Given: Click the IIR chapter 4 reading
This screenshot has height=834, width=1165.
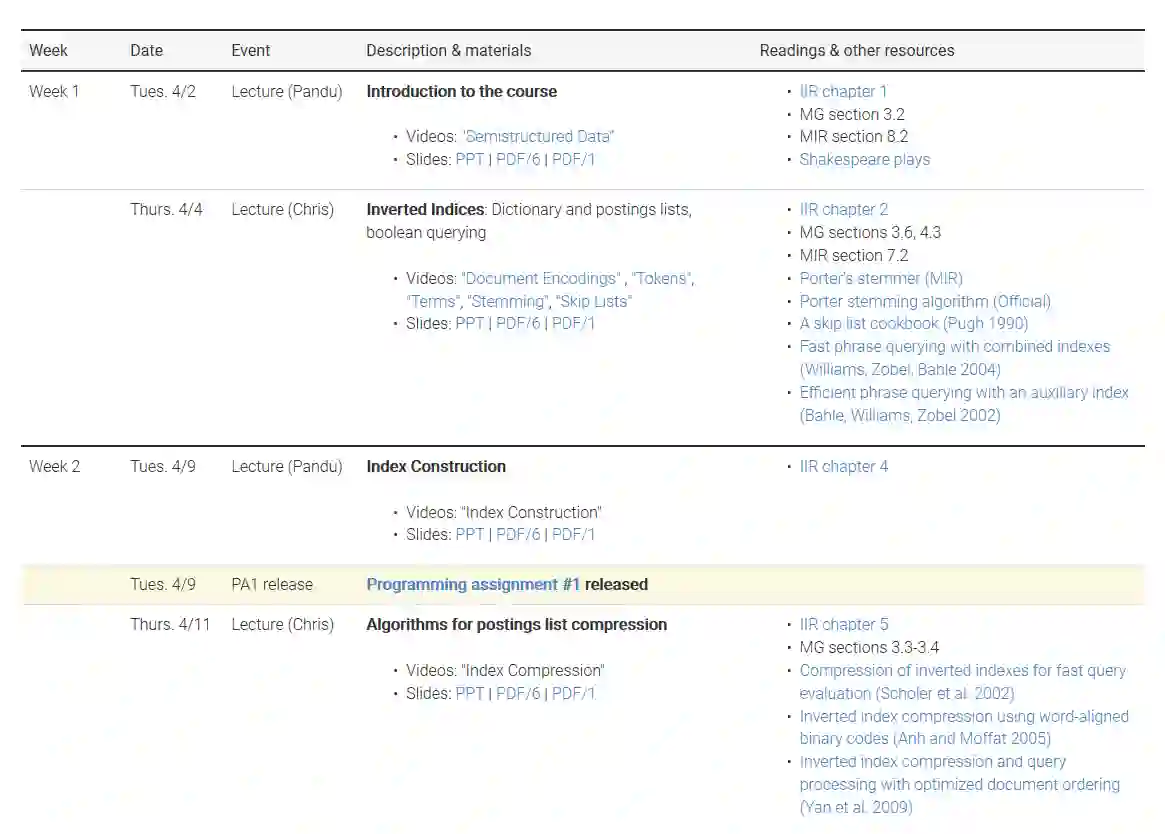Looking at the screenshot, I should click(843, 466).
